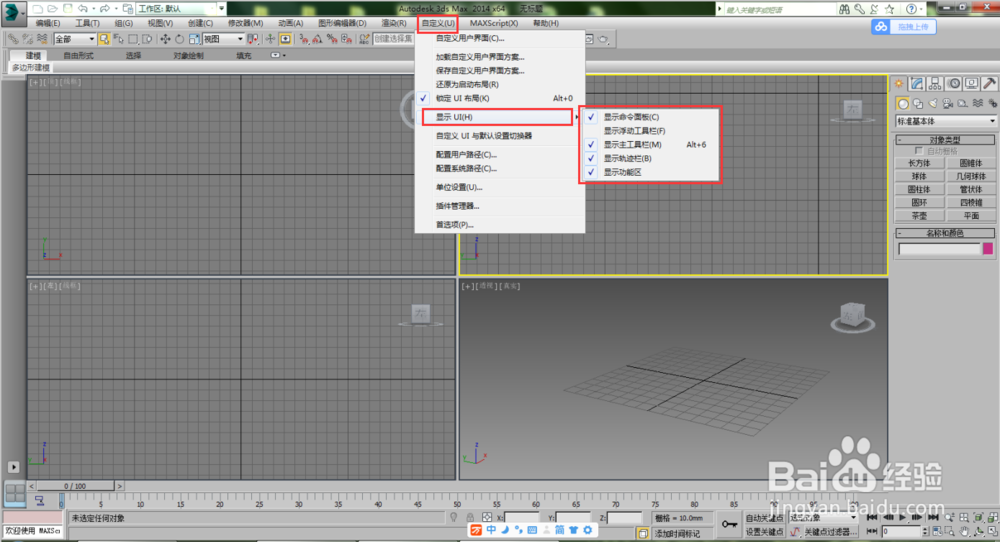The image size is (1000, 542).
Task: Select the Shapes category icon
Action: [918, 103]
